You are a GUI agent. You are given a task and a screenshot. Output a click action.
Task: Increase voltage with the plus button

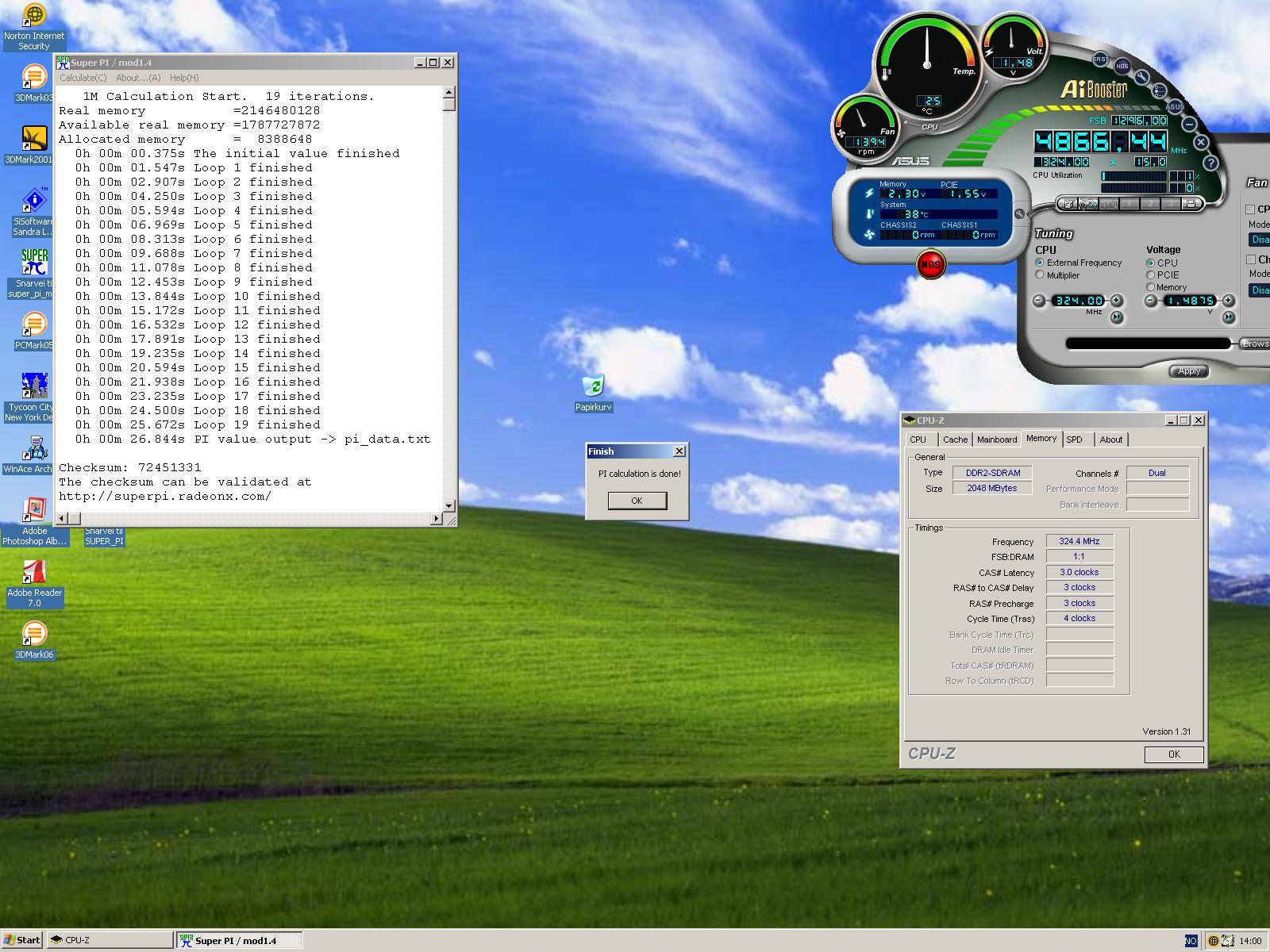point(1229,301)
